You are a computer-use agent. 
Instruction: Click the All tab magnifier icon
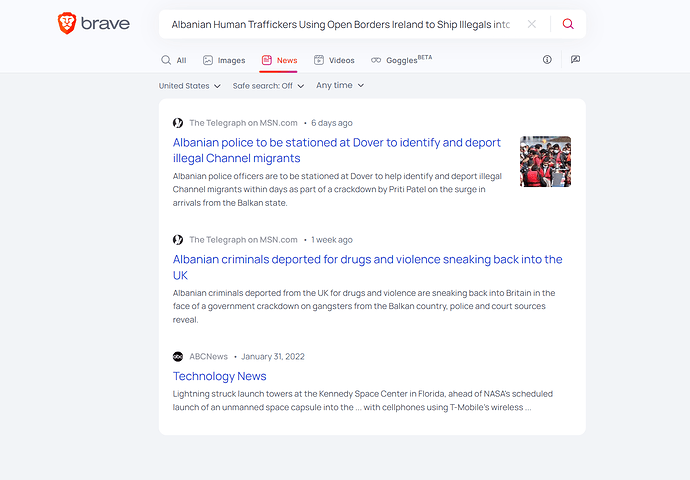tap(166, 60)
